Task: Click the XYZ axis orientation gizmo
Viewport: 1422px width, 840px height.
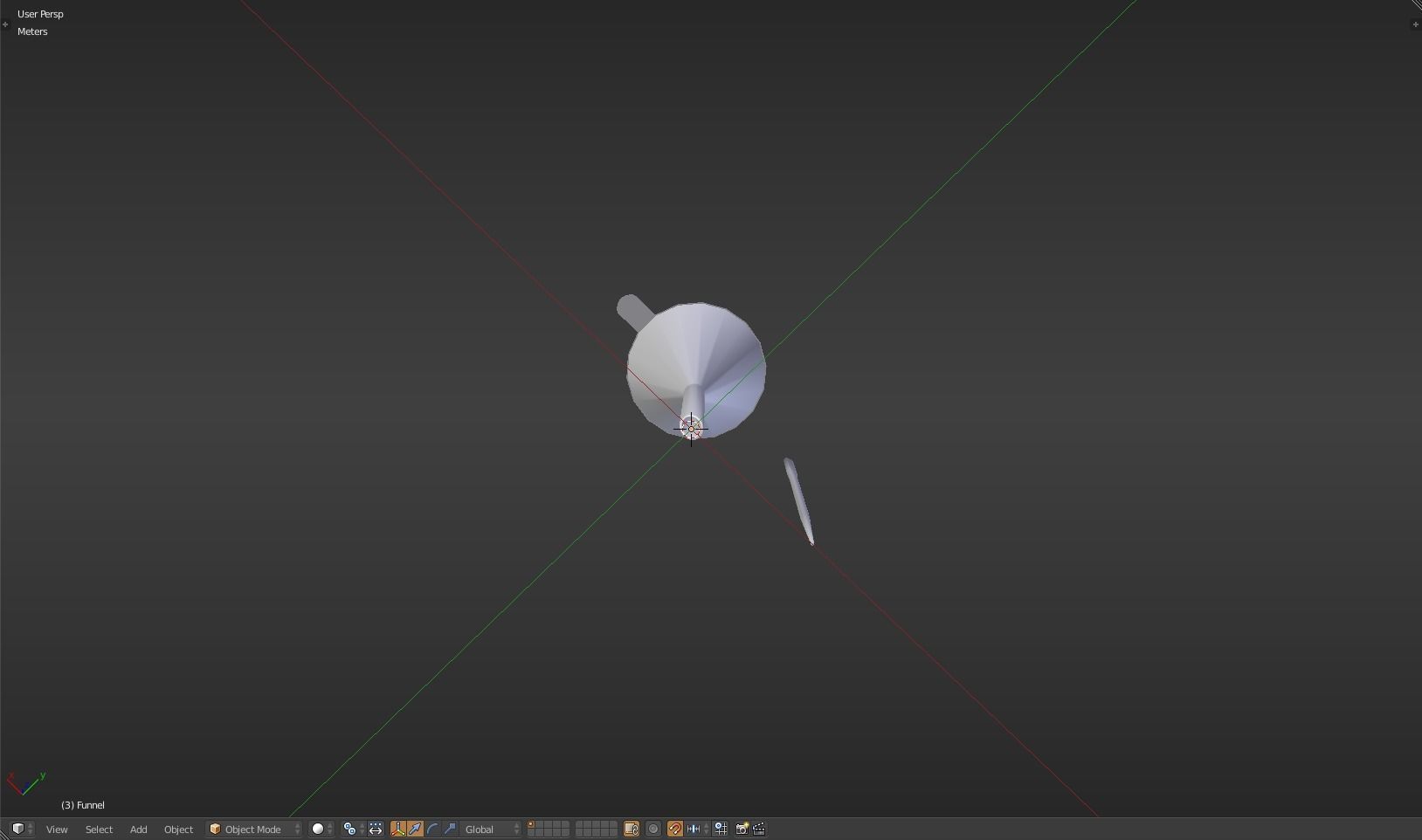Action: point(25,783)
